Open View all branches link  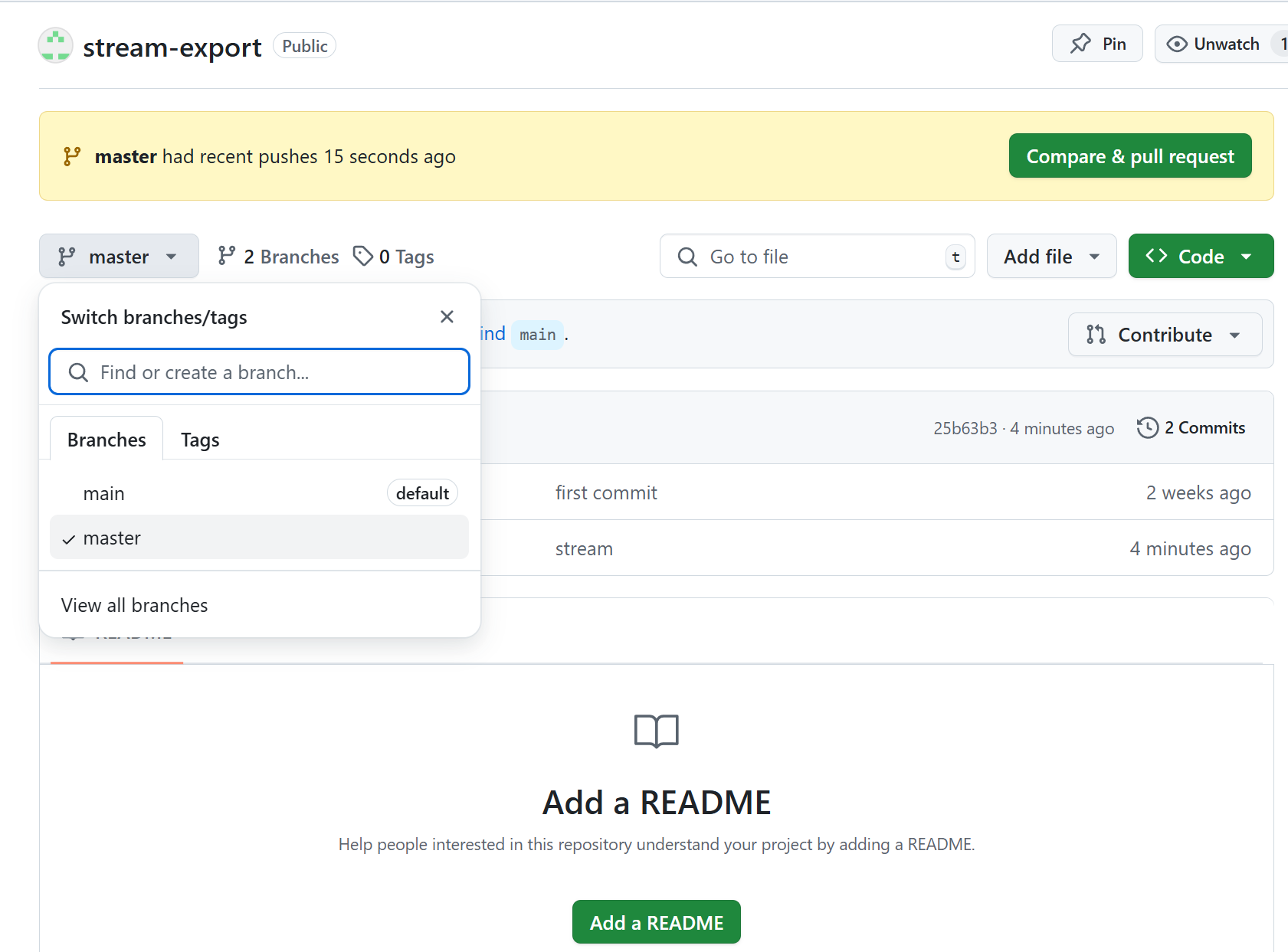(135, 605)
